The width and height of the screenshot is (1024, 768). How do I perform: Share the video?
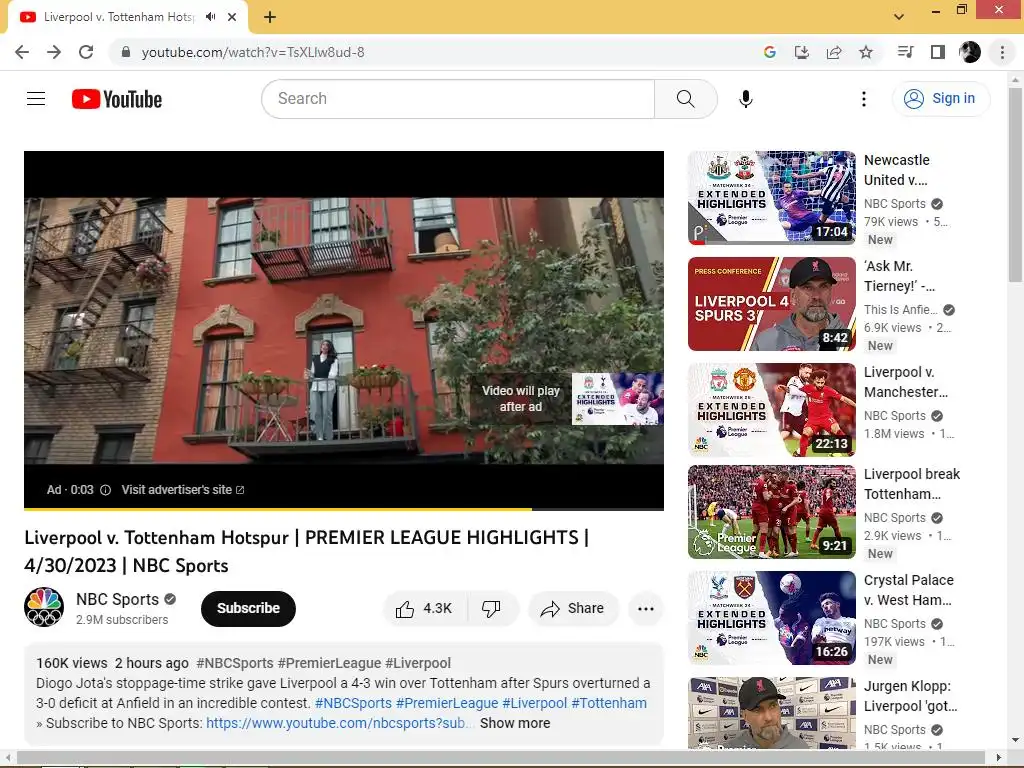click(x=573, y=609)
